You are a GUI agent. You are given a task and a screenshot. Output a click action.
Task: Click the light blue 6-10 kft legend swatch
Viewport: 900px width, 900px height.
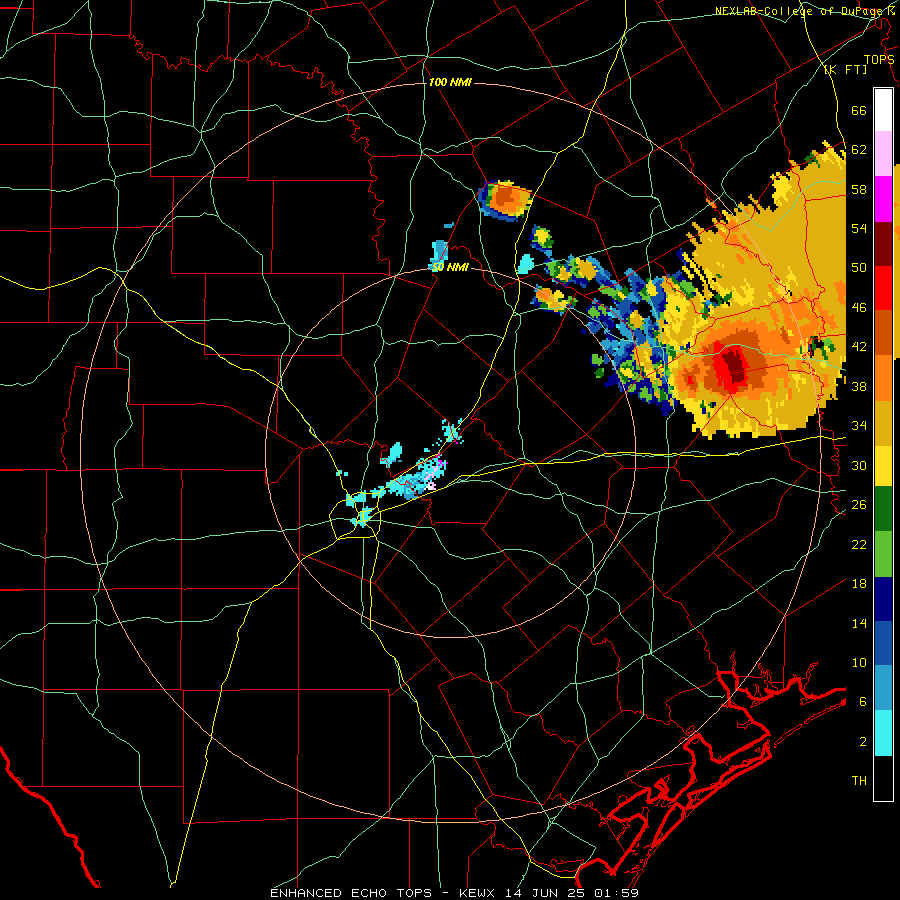tap(883, 688)
